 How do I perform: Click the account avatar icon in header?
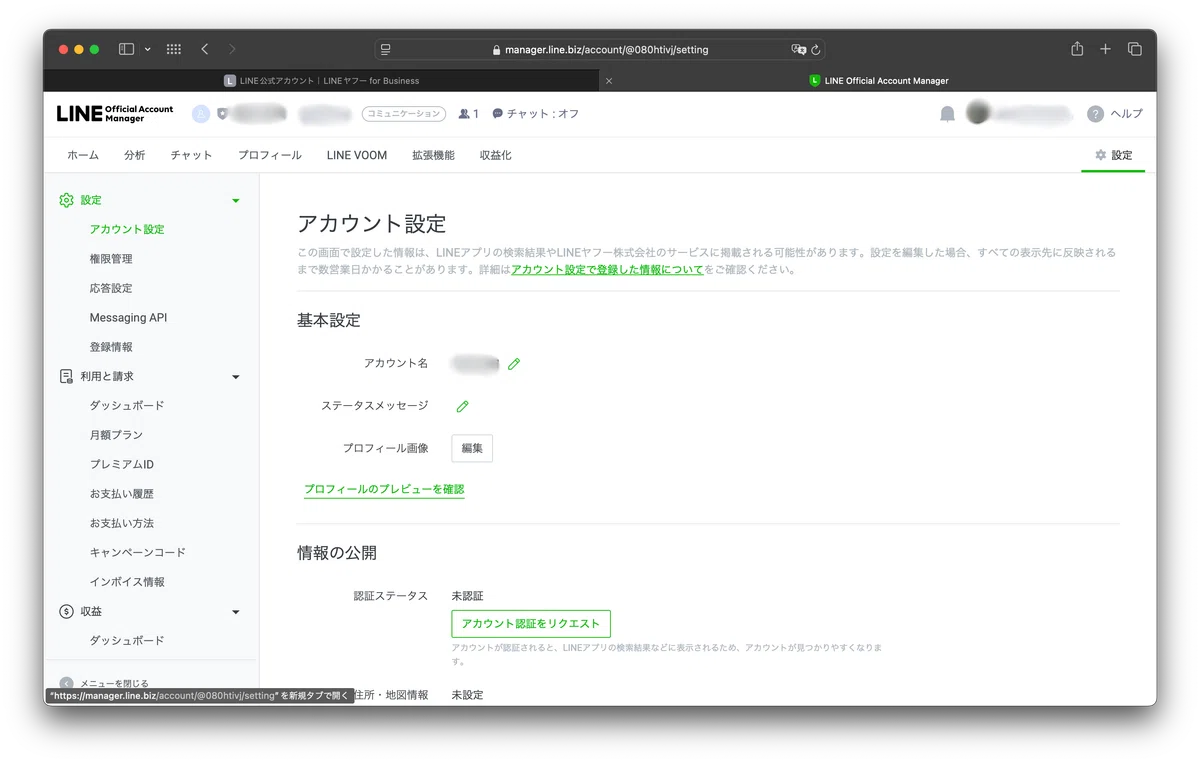201,114
